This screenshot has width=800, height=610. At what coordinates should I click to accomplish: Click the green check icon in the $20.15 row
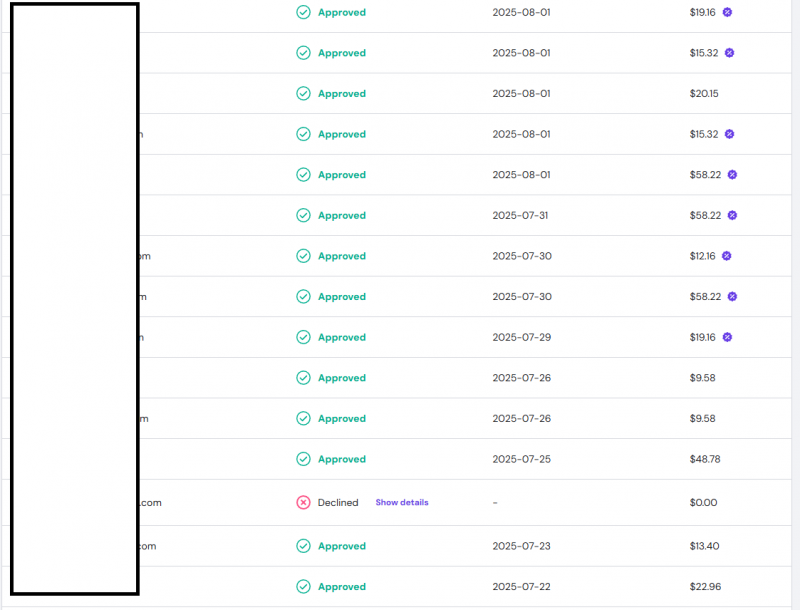(x=303, y=93)
